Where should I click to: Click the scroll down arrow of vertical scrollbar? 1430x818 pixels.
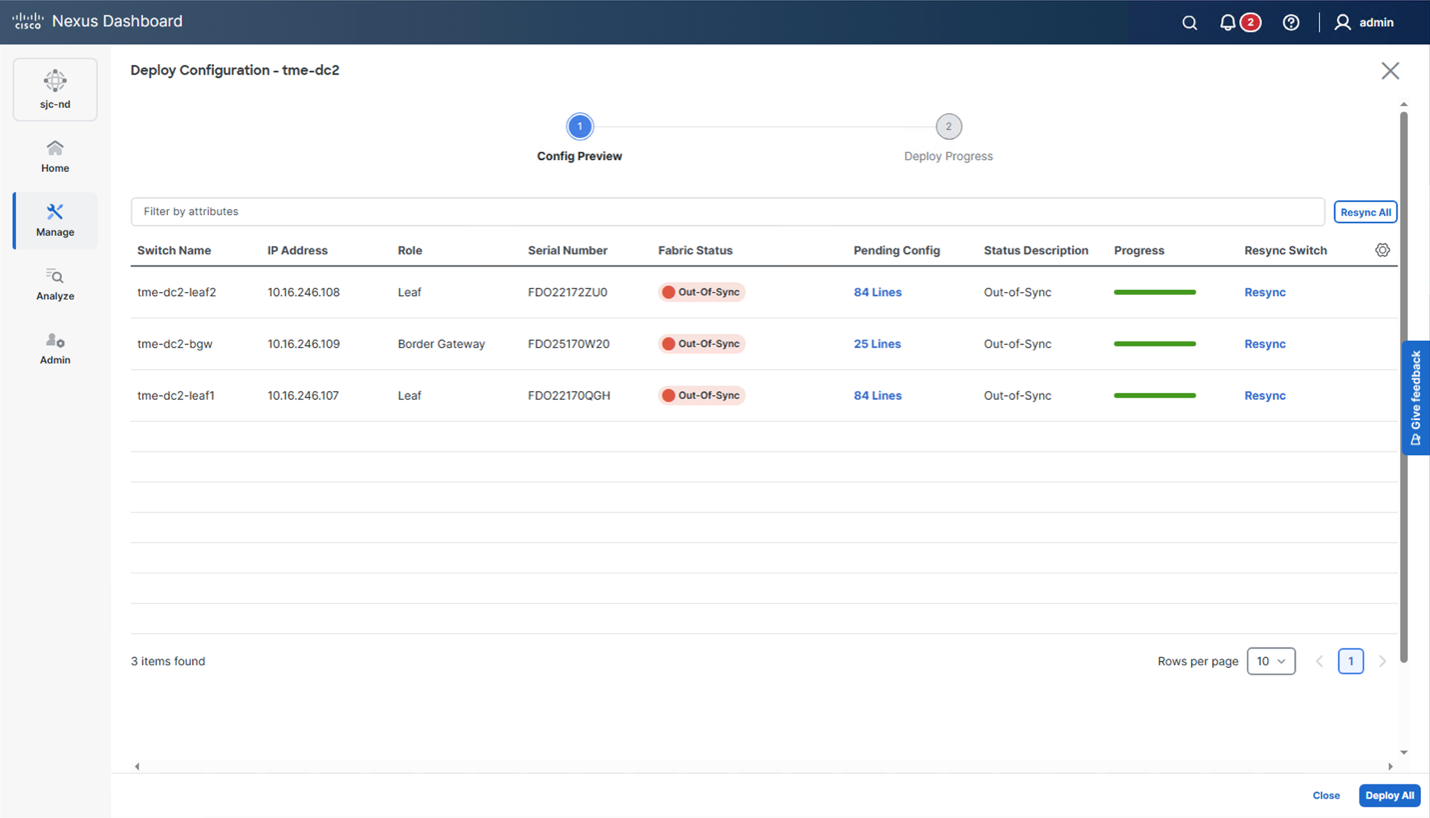1404,752
